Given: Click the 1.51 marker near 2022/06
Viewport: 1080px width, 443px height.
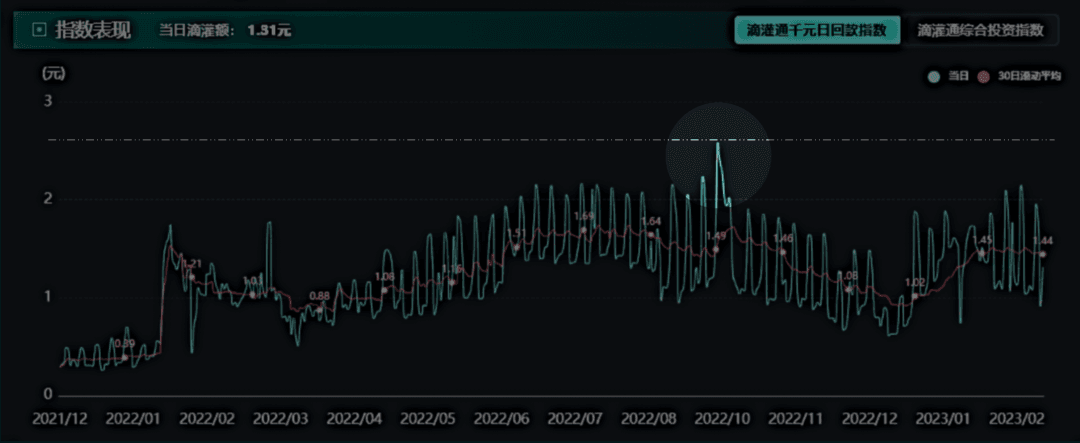Looking at the screenshot, I should (517, 247).
